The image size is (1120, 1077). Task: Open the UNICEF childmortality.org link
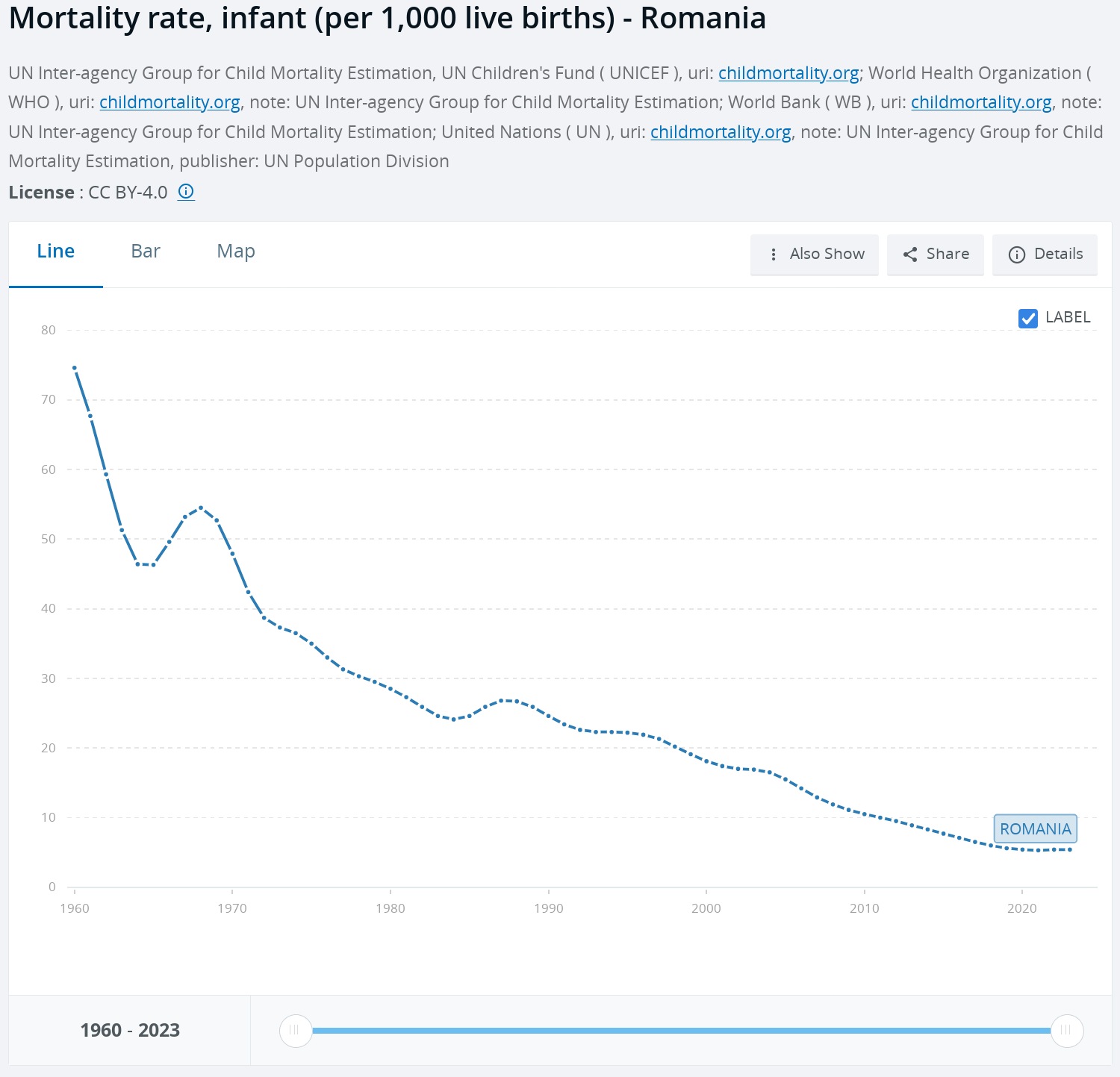tap(788, 73)
